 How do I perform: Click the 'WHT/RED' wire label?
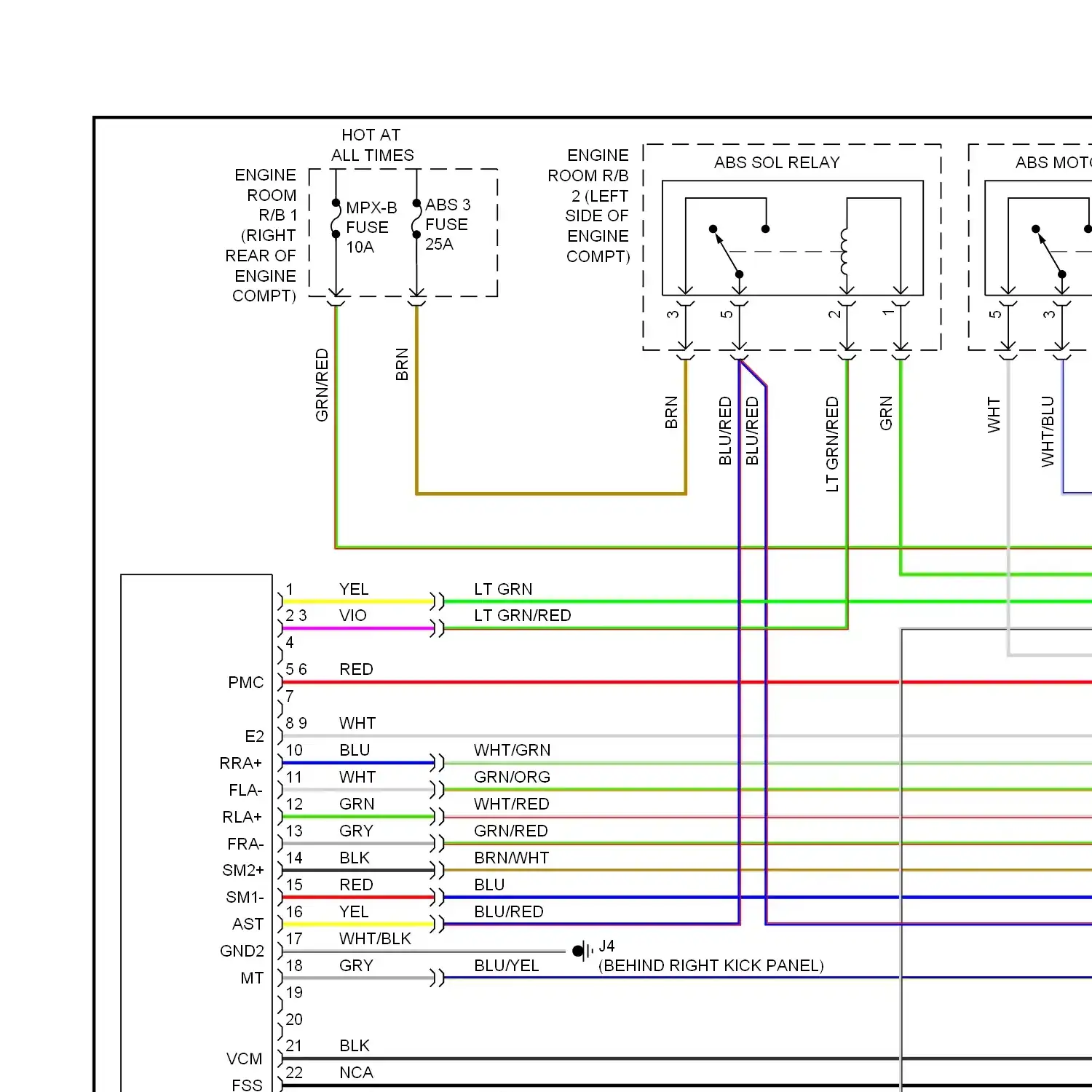(x=512, y=804)
